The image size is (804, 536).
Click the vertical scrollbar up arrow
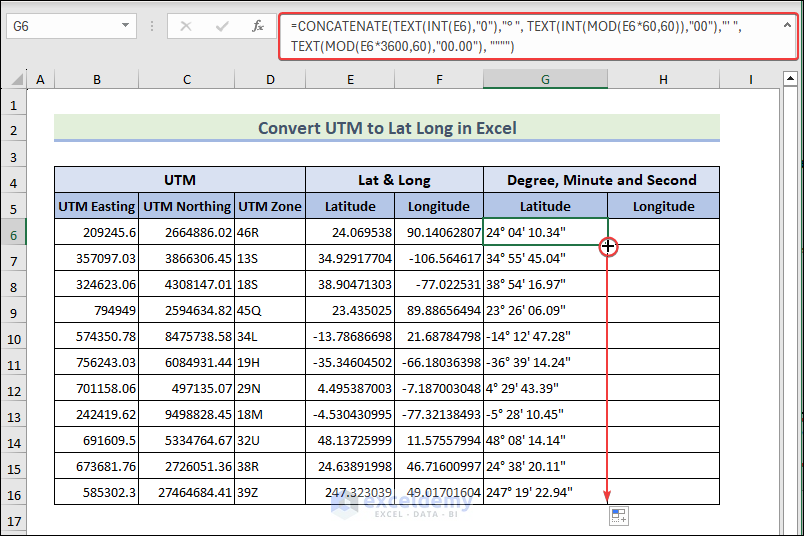[x=790, y=79]
